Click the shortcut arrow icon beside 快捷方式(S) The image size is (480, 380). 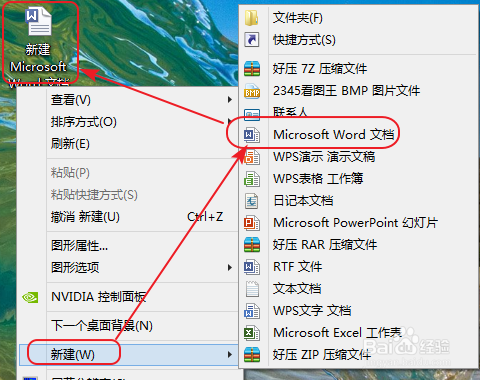click(252, 40)
